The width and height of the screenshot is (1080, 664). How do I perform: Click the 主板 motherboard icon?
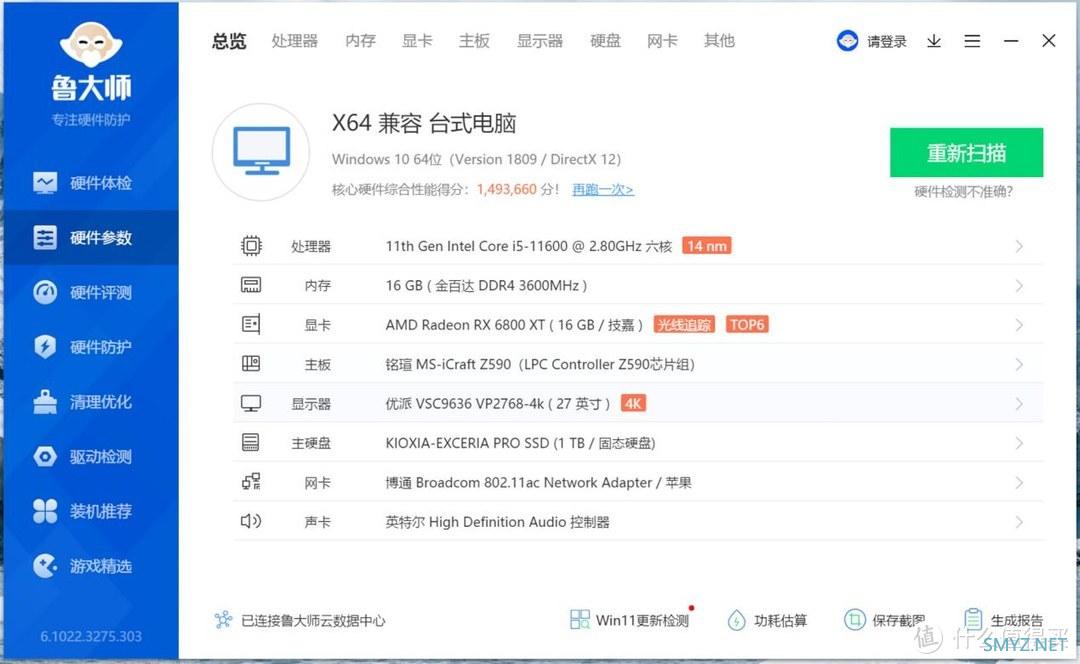(x=251, y=364)
